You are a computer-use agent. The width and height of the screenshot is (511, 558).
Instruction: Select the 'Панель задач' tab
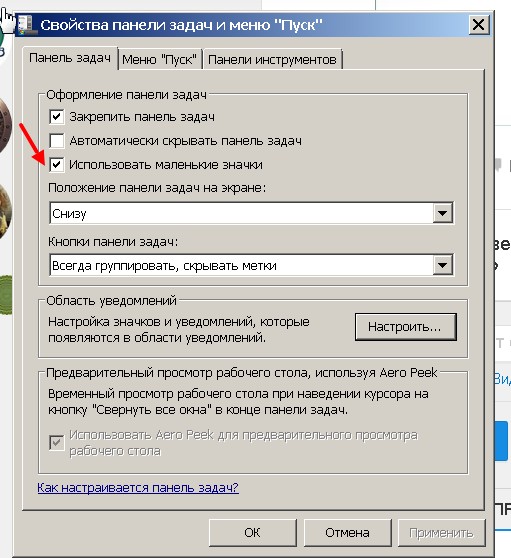[70, 58]
